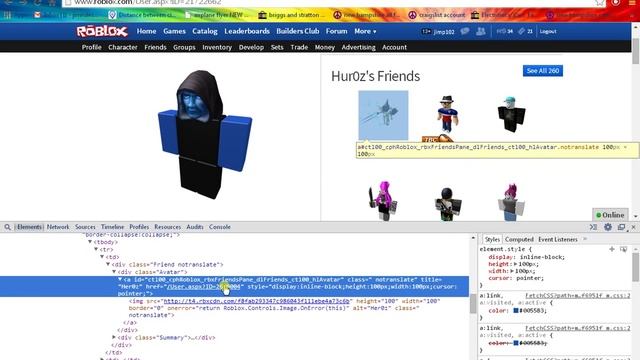Screen dimensions: 640x360
Task: Click the 13+ badge next to jimp102
Action: tap(426, 31)
